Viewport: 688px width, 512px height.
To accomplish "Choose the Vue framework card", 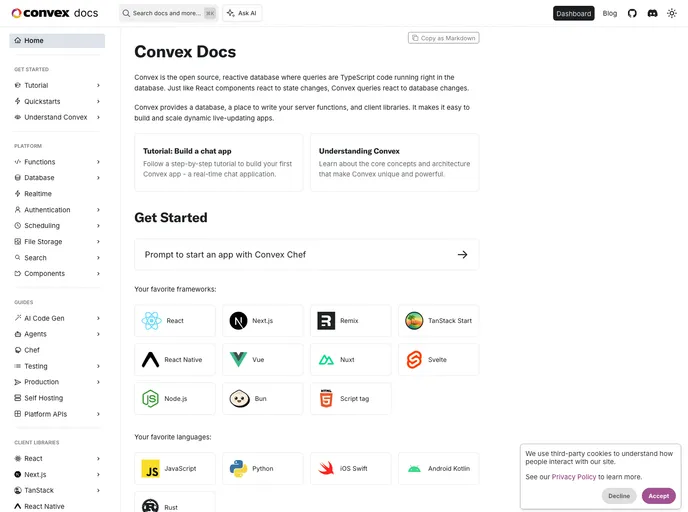I will coord(262,359).
